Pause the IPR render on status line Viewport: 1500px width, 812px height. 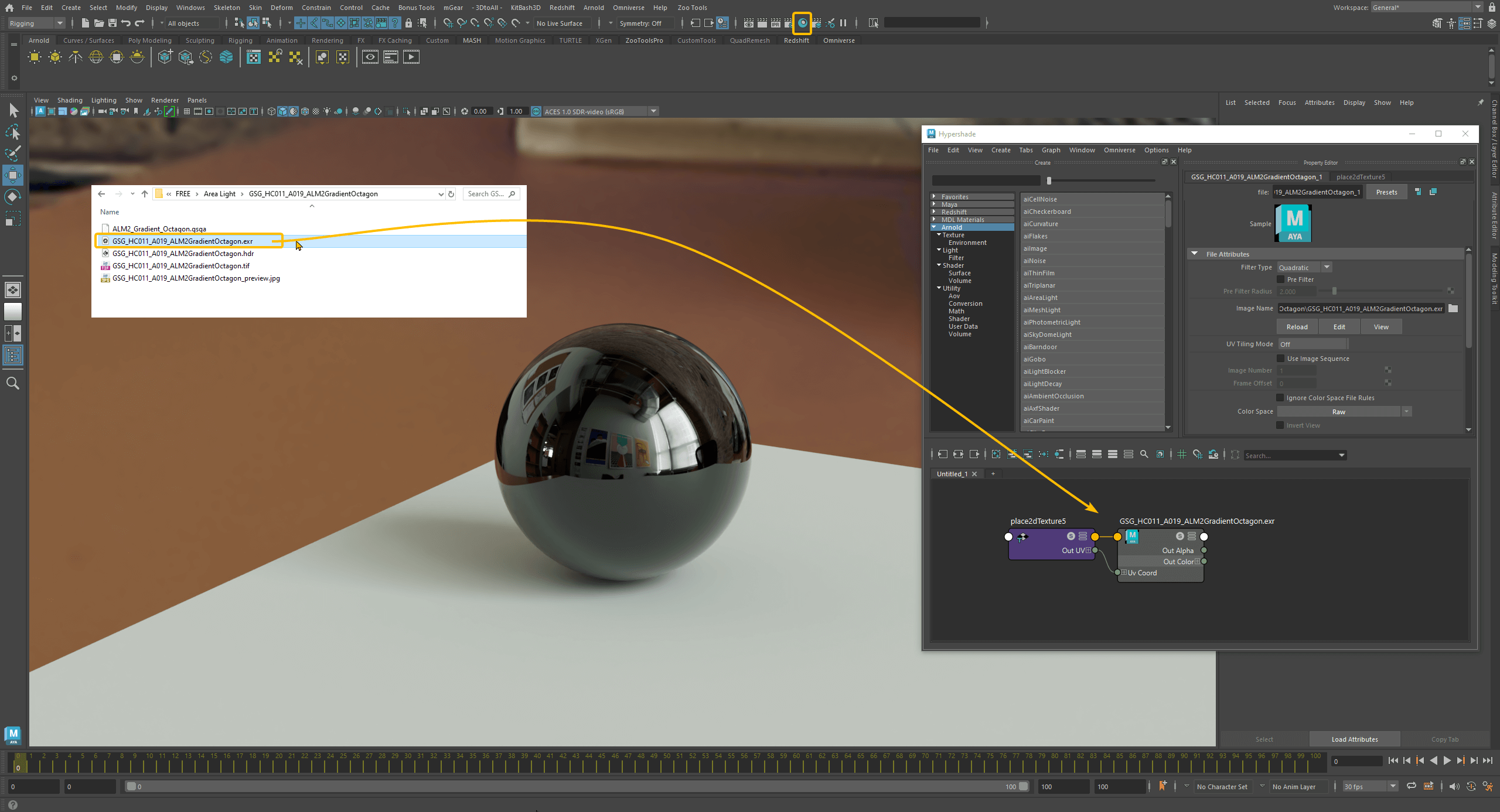[x=843, y=23]
